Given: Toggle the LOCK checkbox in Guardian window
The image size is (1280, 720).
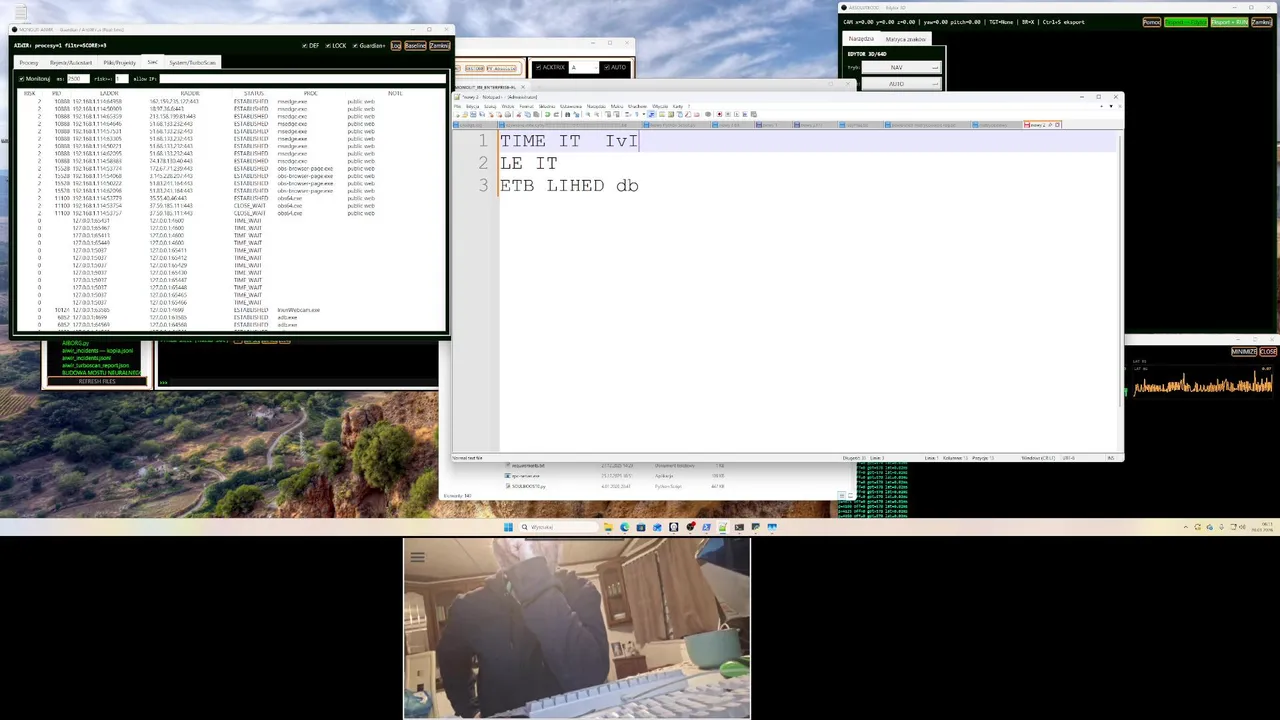Looking at the screenshot, I should click(328, 45).
